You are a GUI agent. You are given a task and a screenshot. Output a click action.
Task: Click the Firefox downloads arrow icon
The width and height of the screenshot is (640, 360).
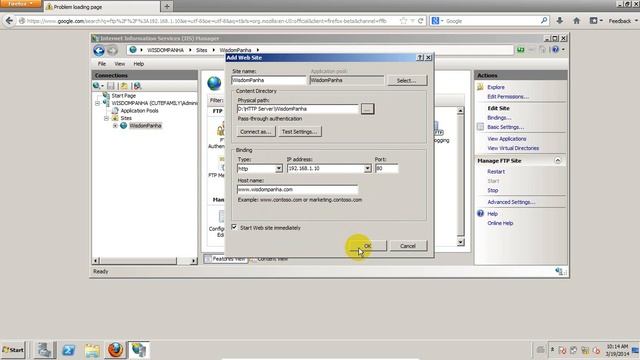point(560,20)
